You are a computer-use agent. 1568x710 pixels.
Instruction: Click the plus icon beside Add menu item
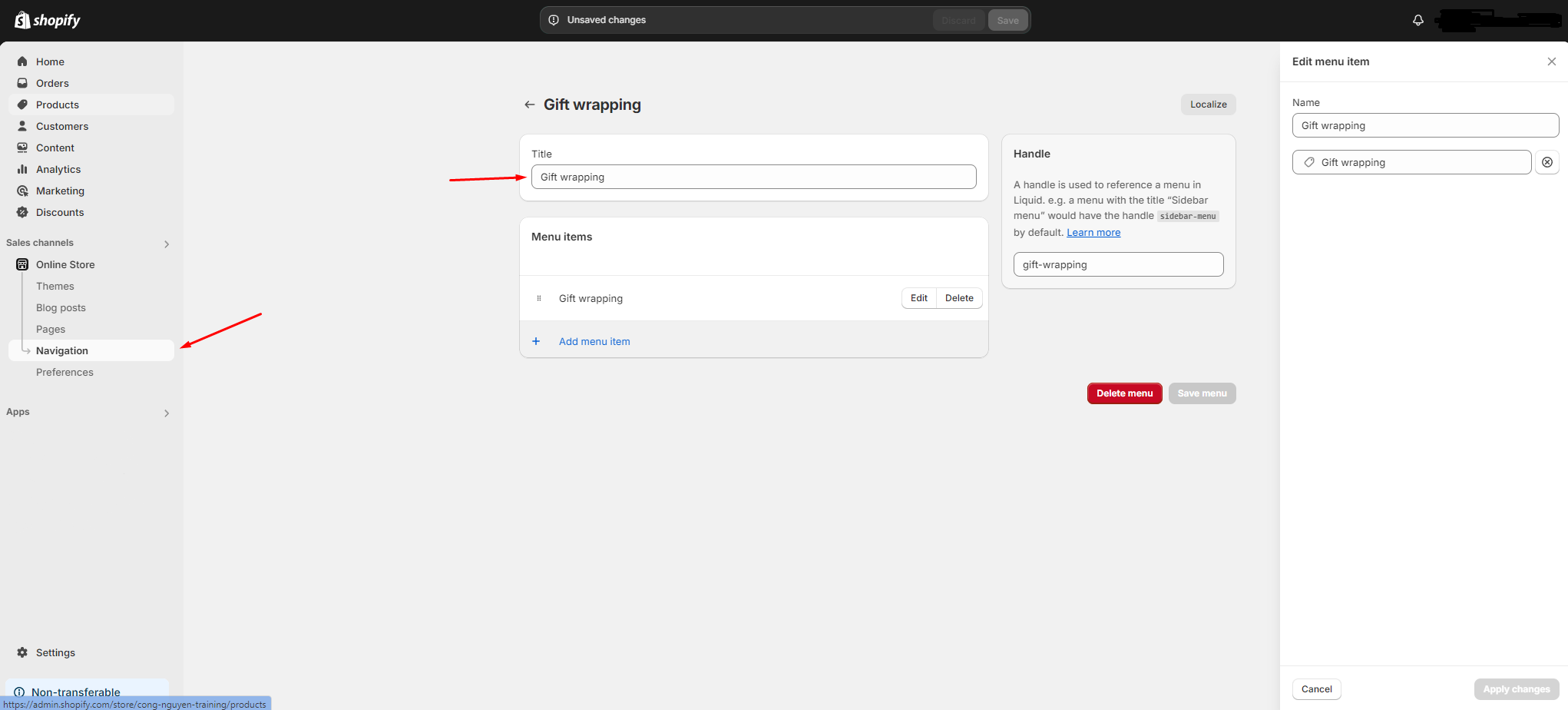pos(536,341)
